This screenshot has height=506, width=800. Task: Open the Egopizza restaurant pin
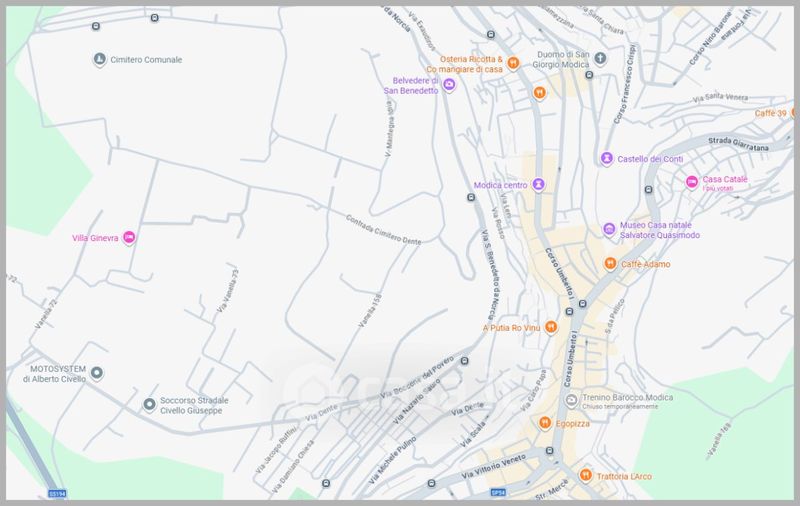545,423
